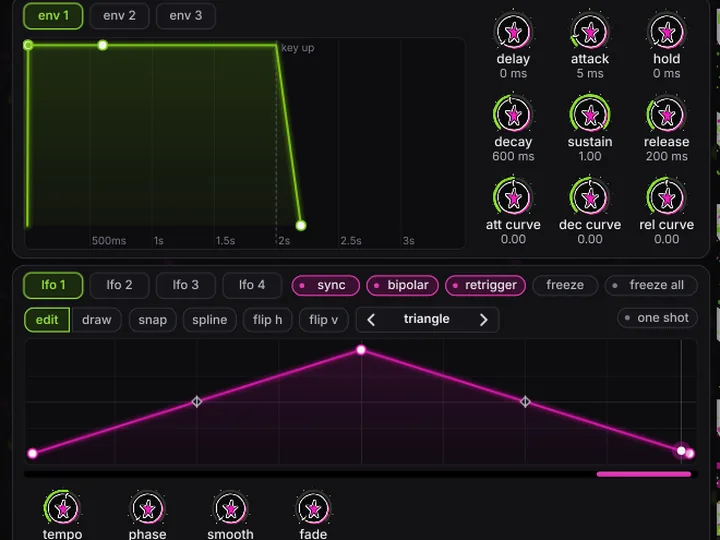The image size is (720, 540).
Task: Click the dec curve knob
Action: 590,198
